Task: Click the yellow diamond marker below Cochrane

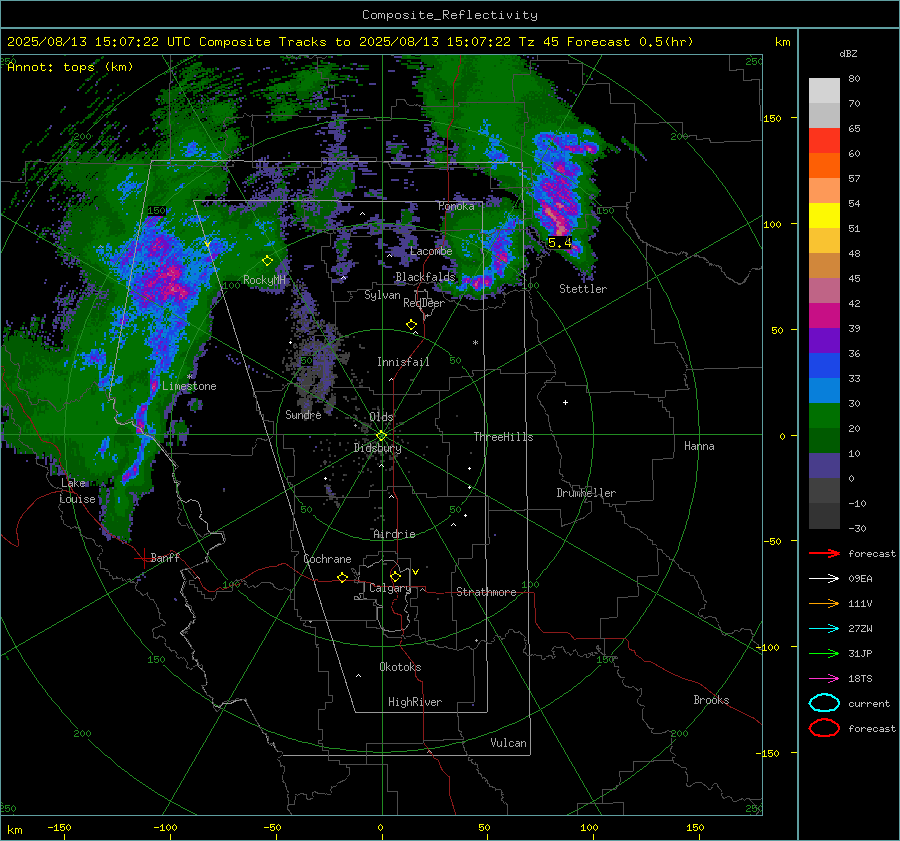Action: coord(343,577)
